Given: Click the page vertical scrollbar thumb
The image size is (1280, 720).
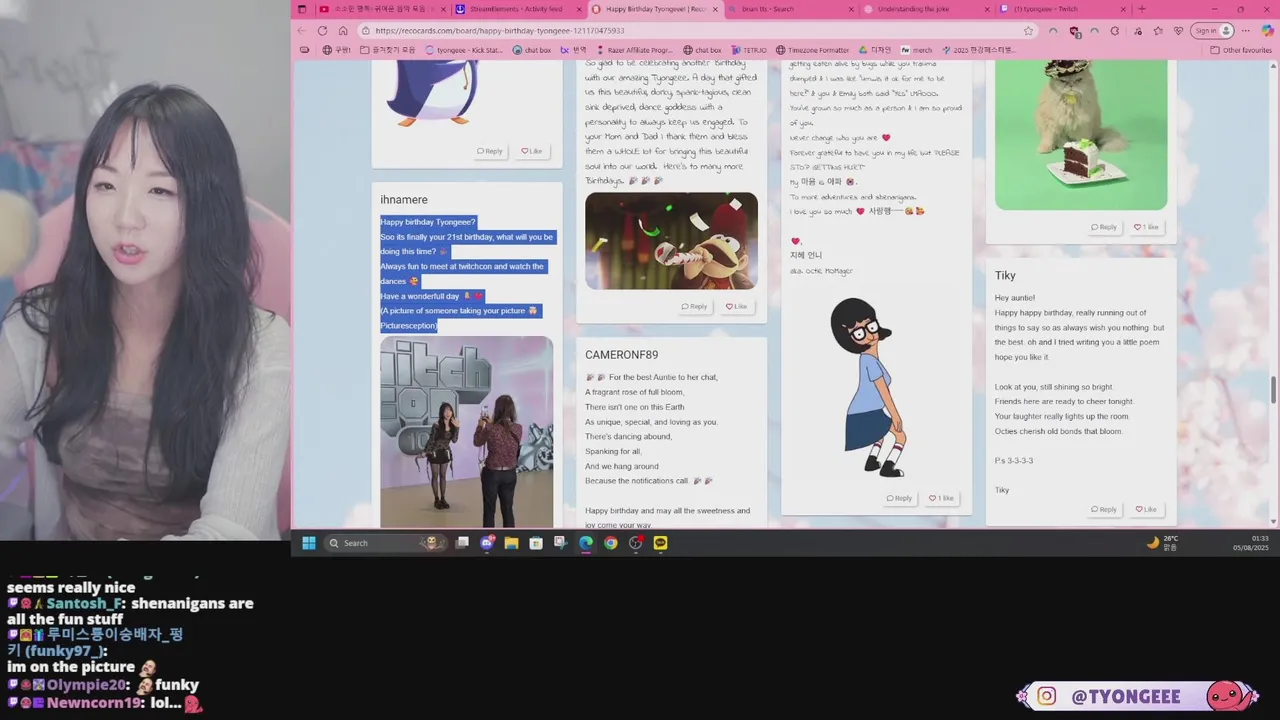Looking at the screenshot, I should [1273, 391].
